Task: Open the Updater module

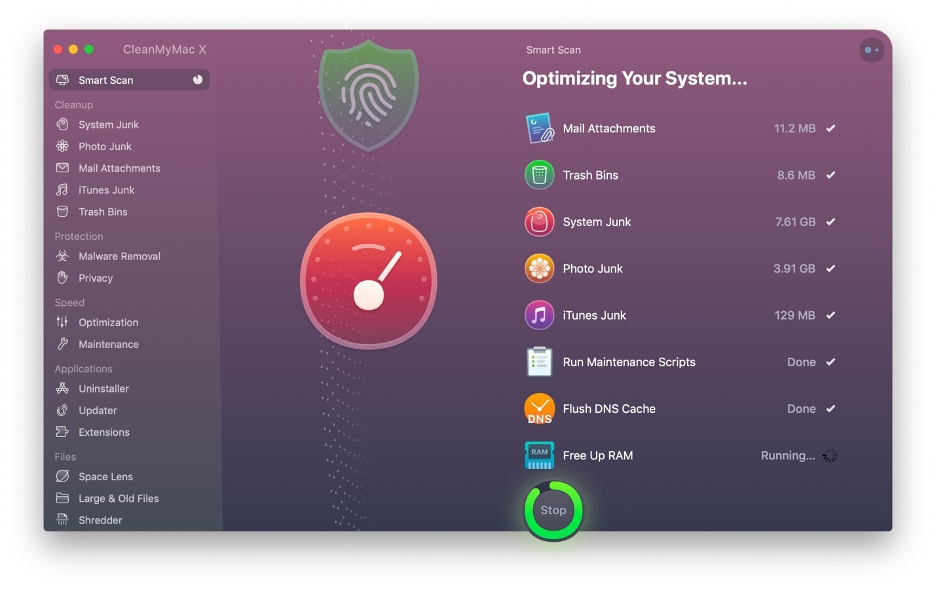Action: pyautogui.click(x=97, y=410)
